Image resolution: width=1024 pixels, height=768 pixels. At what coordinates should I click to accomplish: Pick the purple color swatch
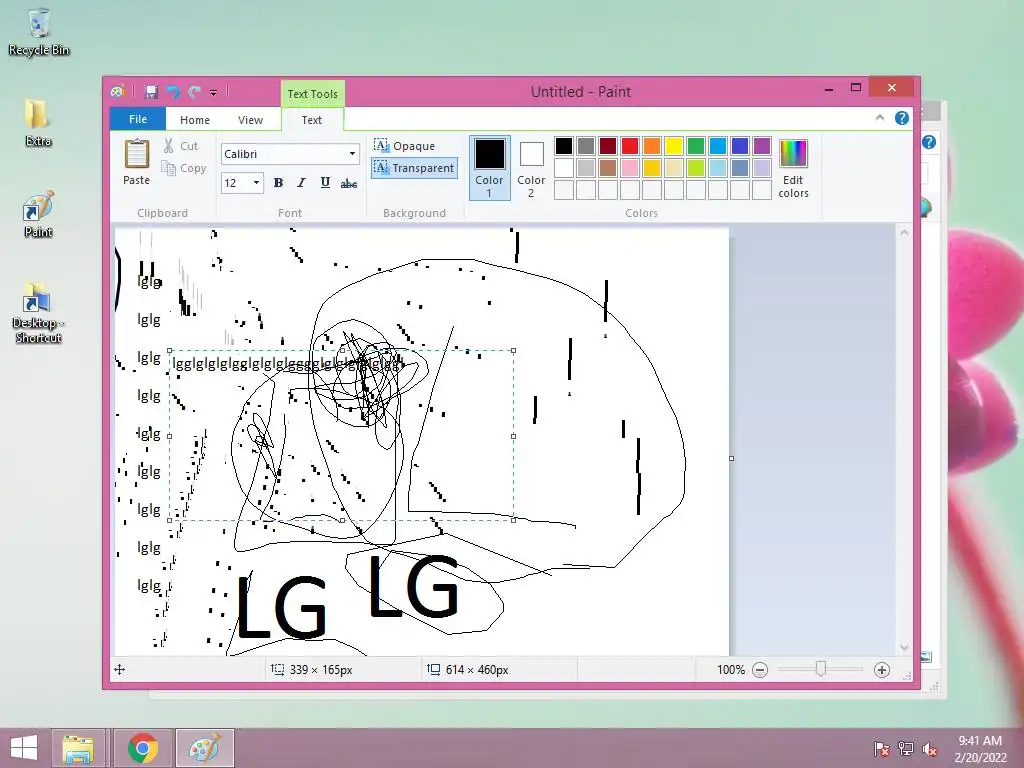[x=761, y=146]
